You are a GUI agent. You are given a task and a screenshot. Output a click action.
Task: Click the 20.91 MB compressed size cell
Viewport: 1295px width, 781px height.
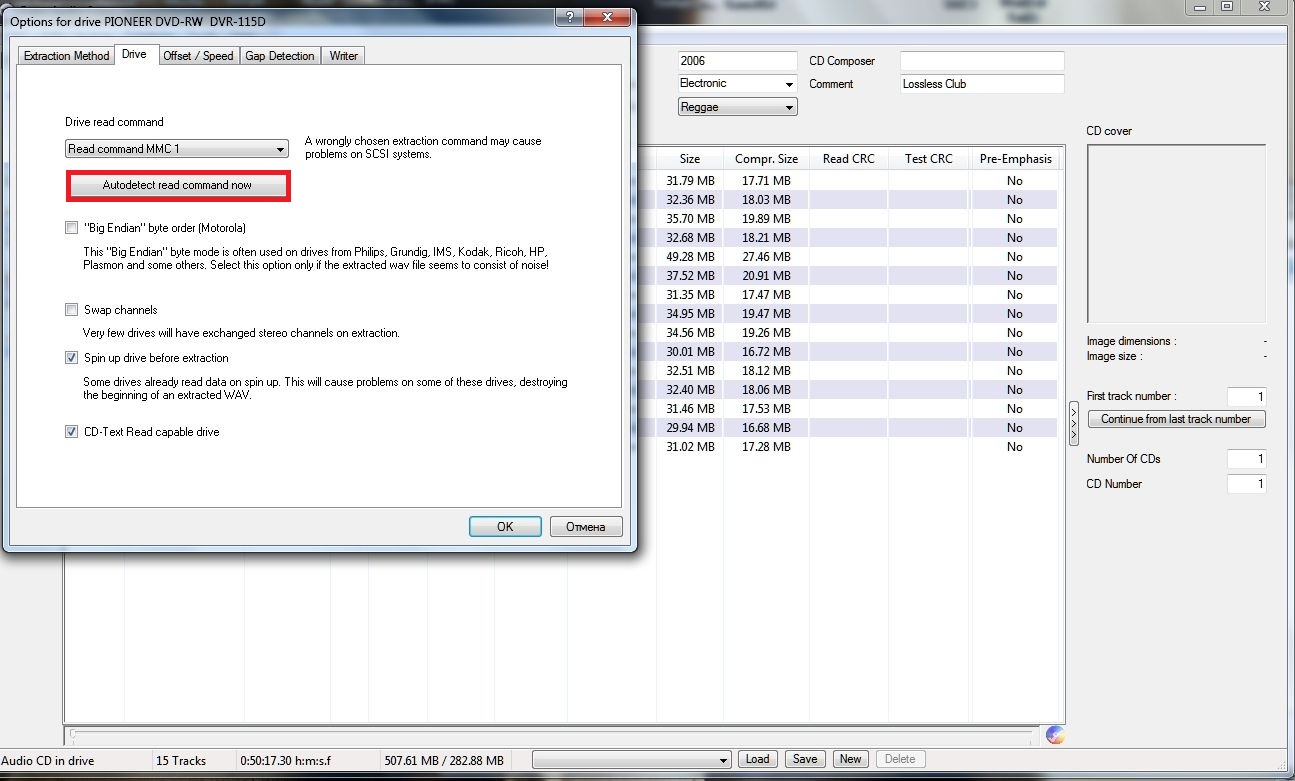click(767, 276)
